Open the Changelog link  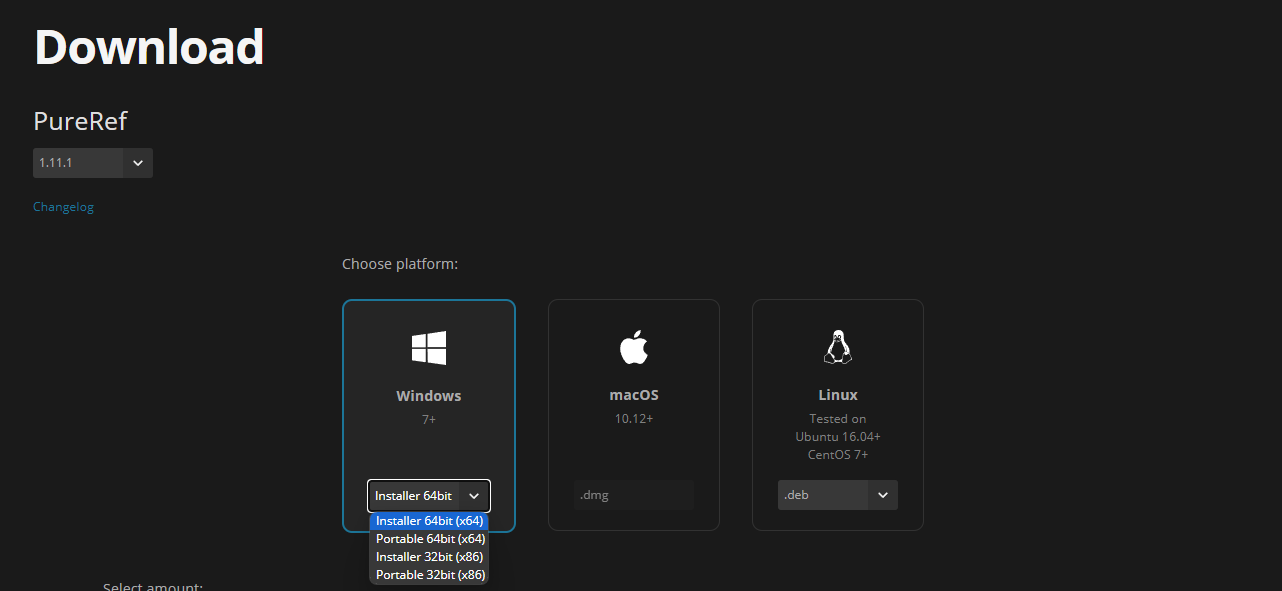pyautogui.click(x=63, y=207)
